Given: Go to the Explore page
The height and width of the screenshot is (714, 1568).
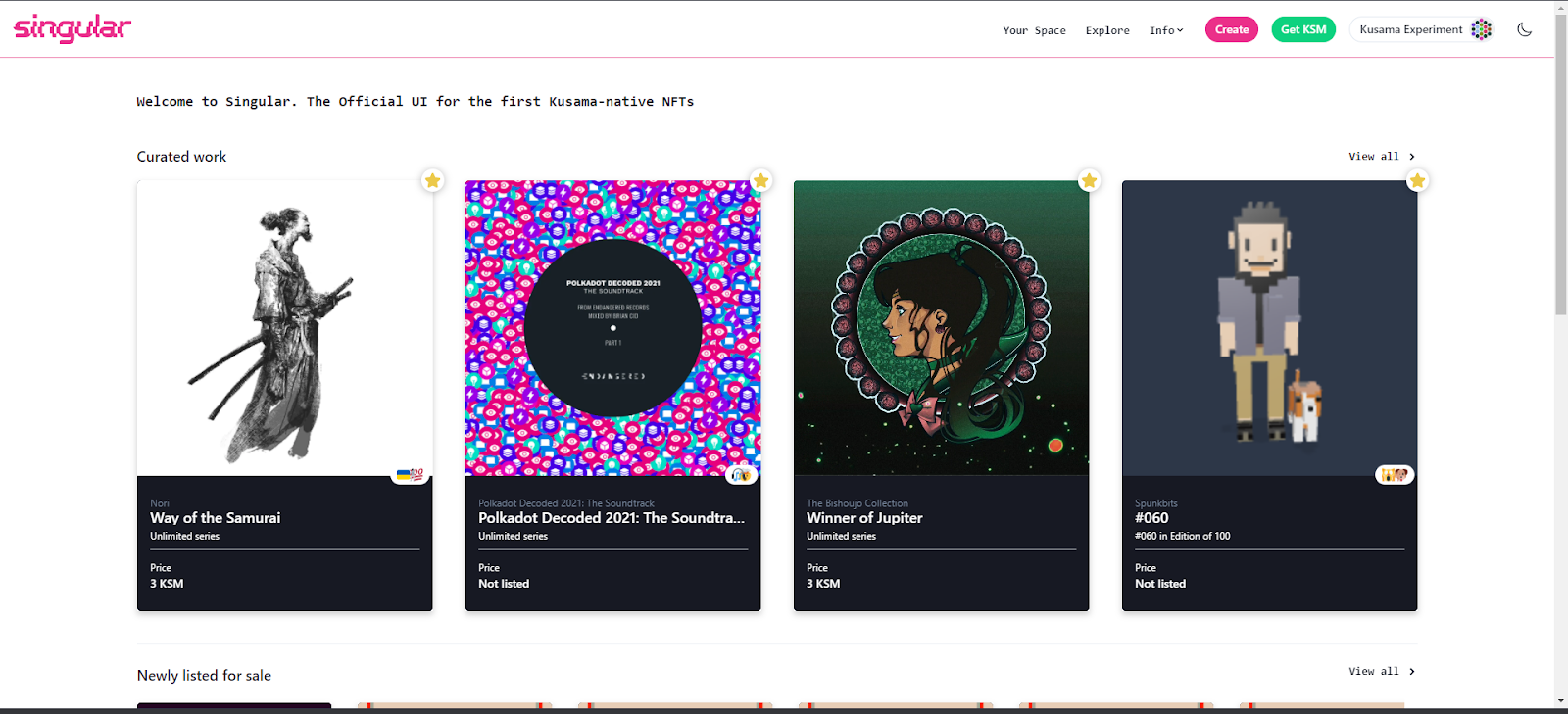Looking at the screenshot, I should (1107, 30).
